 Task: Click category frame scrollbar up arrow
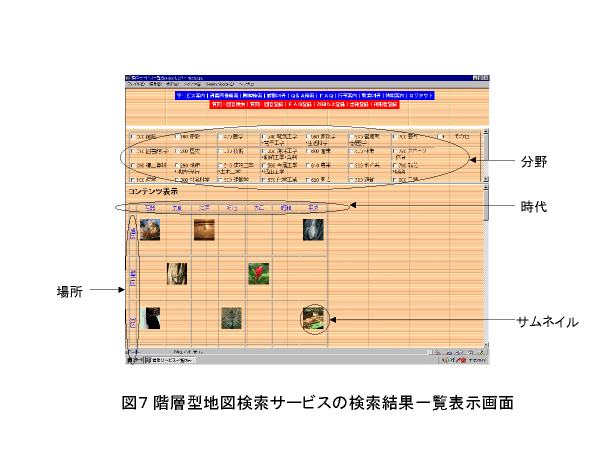[x=486, y=131]
